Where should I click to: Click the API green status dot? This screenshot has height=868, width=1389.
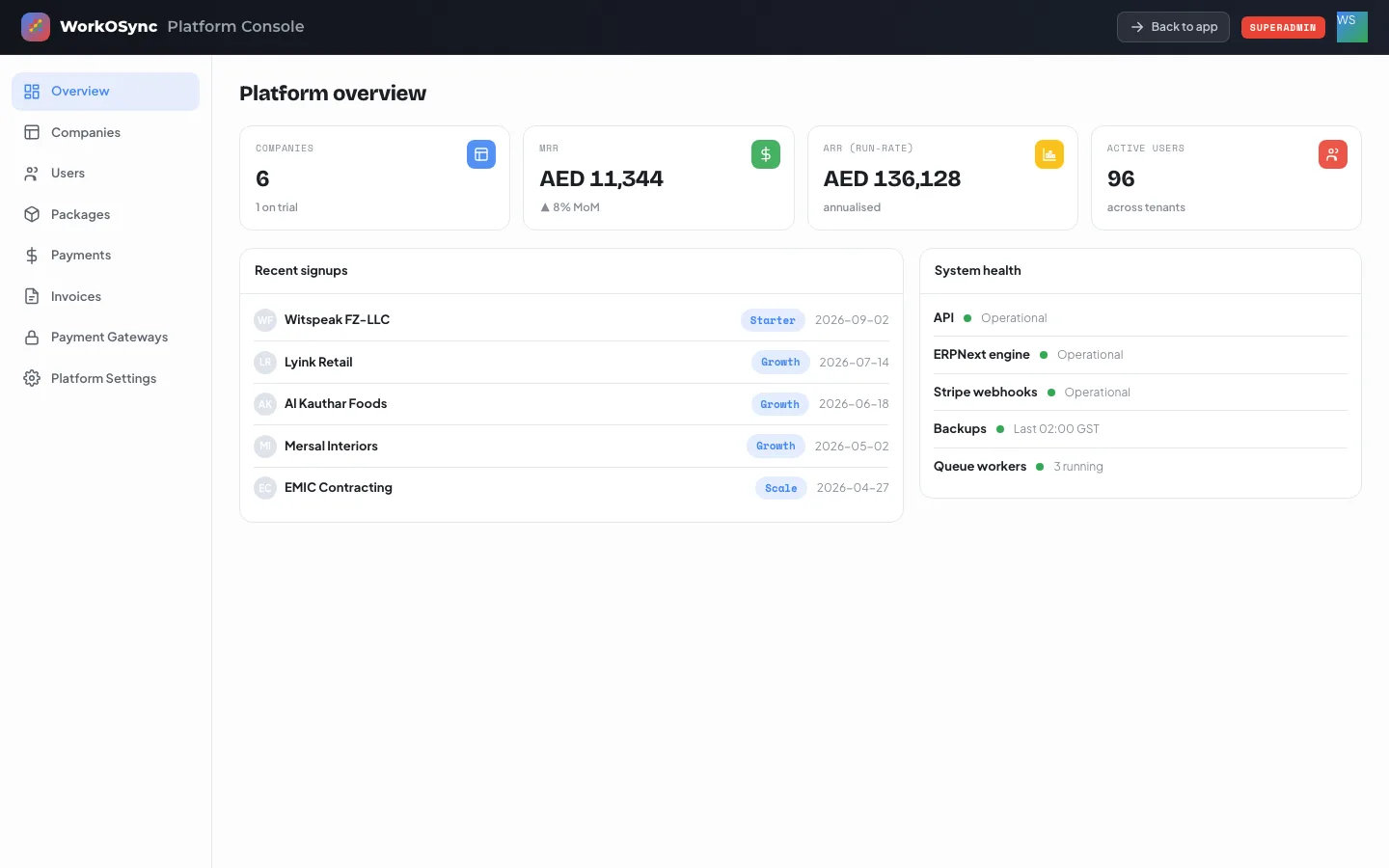967,318
